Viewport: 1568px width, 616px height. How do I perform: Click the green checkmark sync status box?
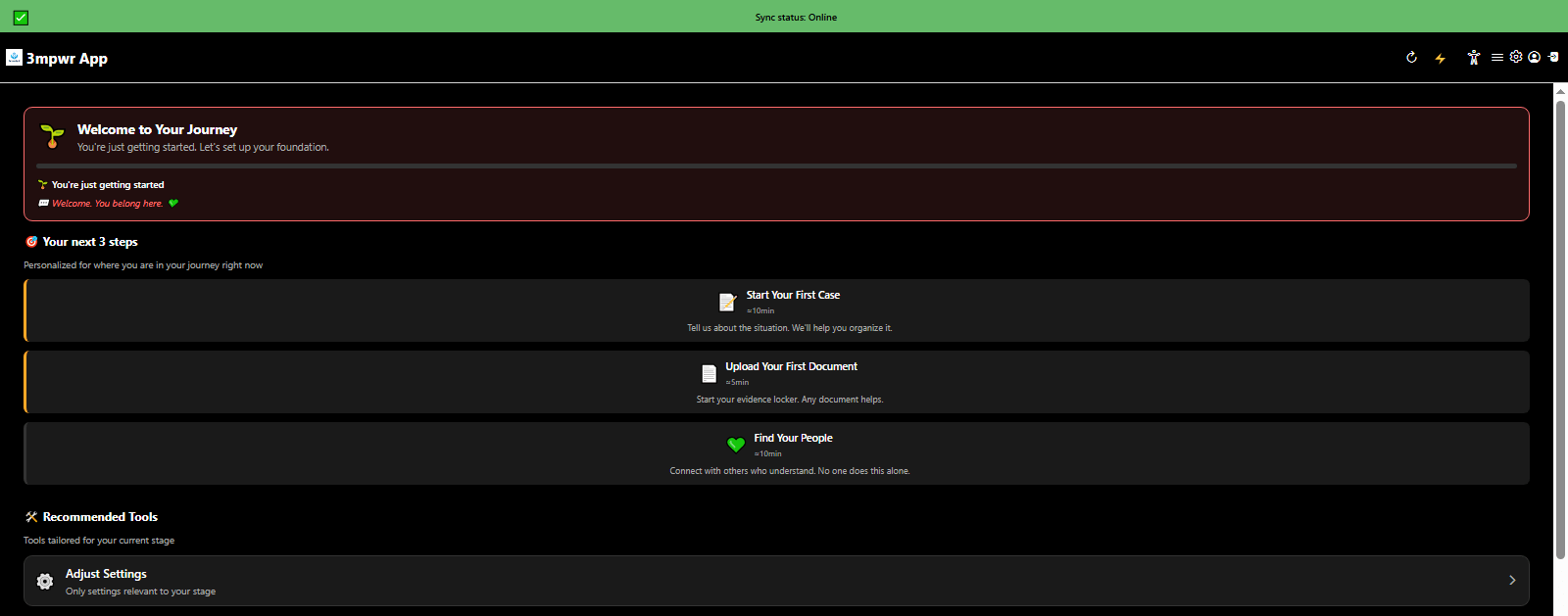21,18
